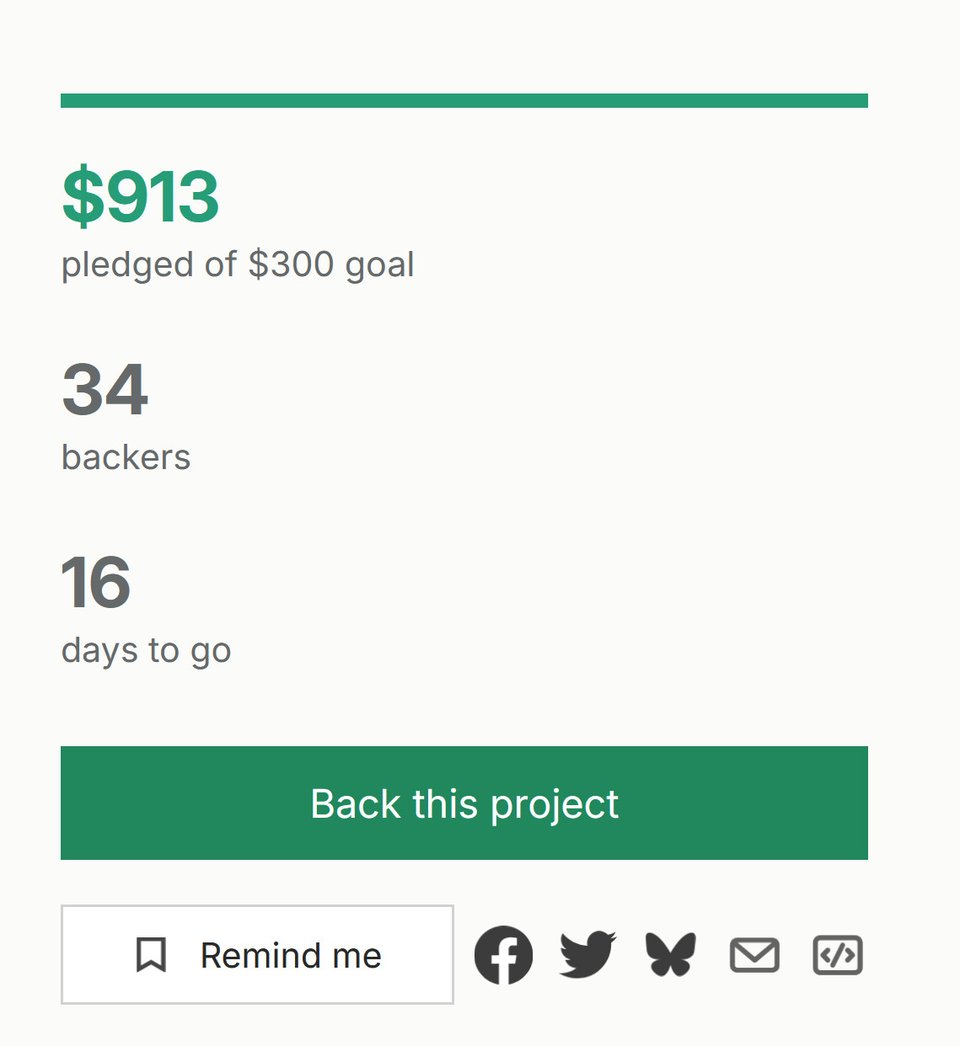Select the pledged of $300 goal text
Viewport: 960px width, 1046px height.
[238, 264]
